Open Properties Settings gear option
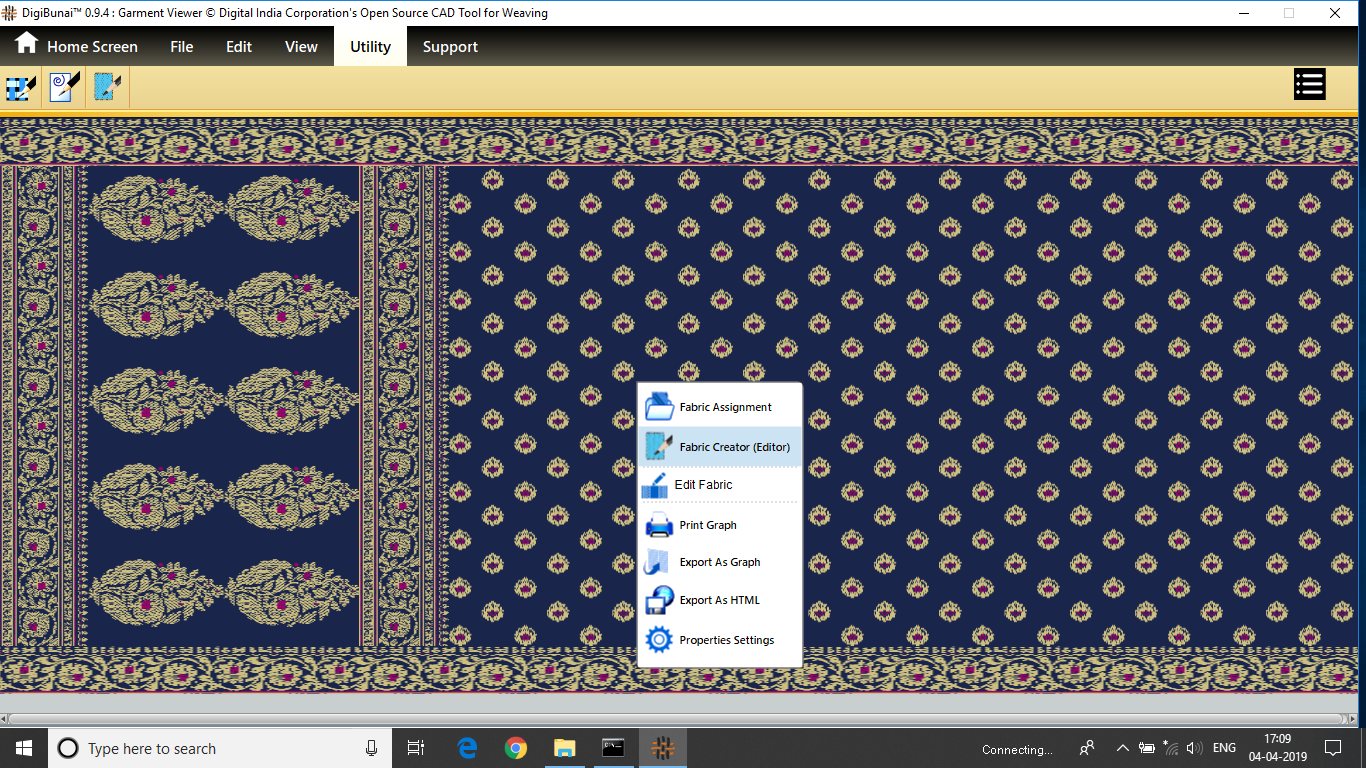The height and width of the screenshot is (768, 1366). (x=726, y=640)
